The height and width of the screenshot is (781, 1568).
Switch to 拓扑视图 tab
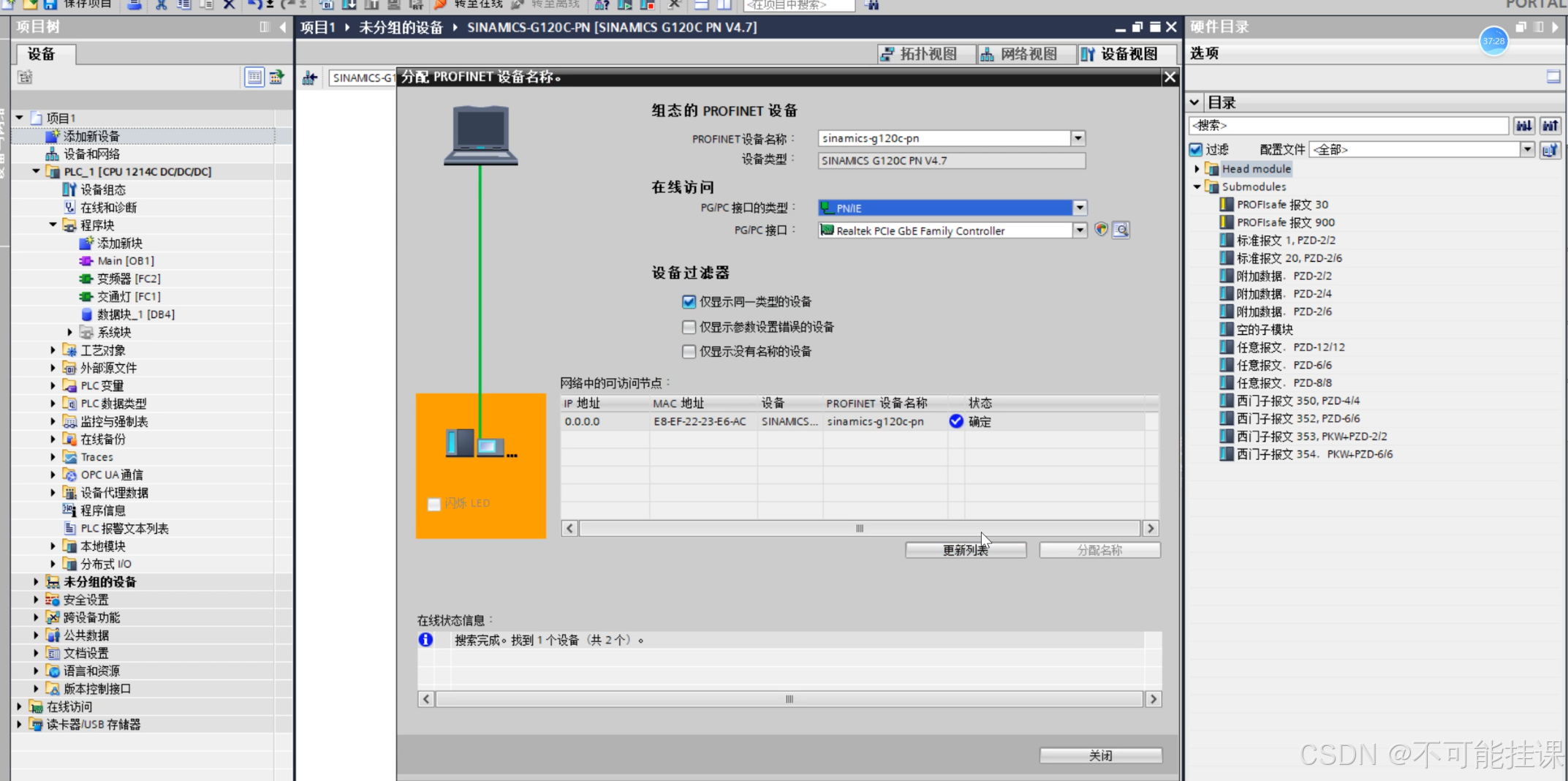tap(927, 54)
